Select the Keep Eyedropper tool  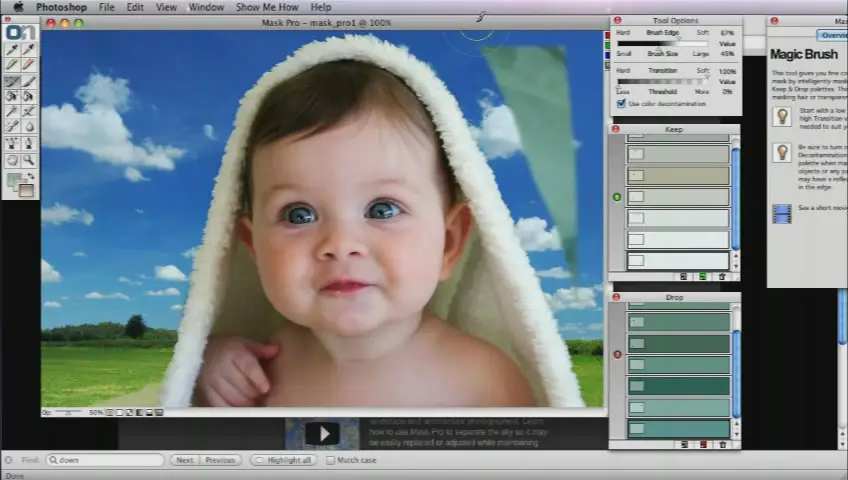[x=12, y=50]
